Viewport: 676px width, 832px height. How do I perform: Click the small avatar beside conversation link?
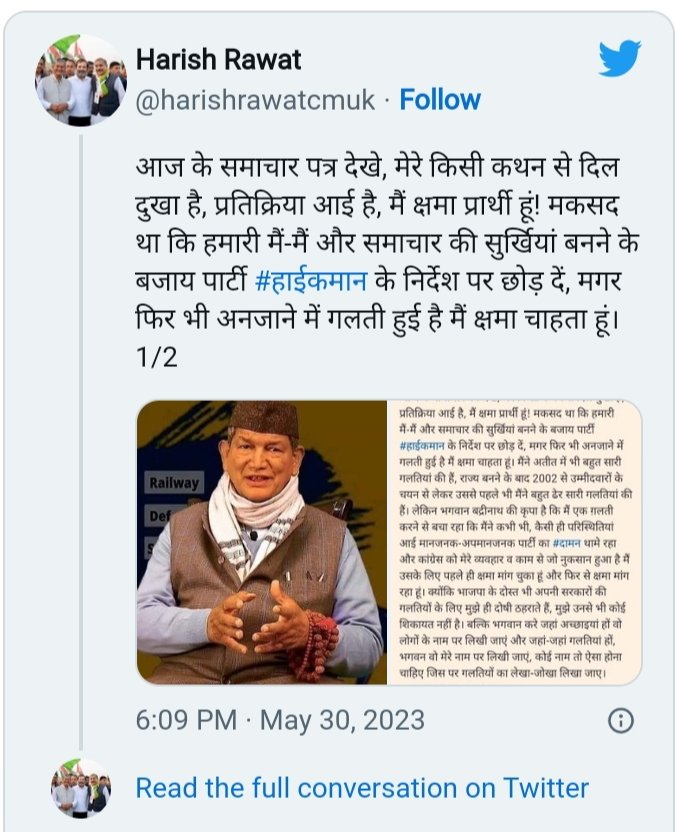tap(81, 787)
